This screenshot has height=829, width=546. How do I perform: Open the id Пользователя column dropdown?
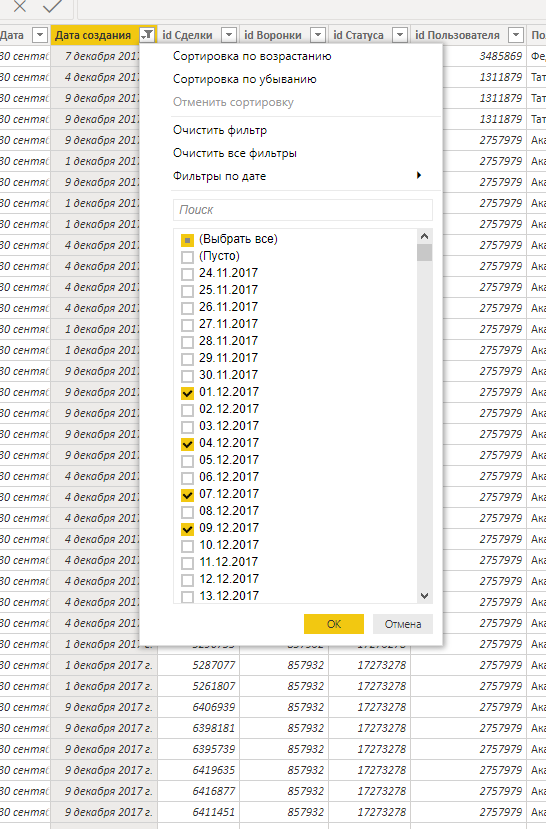(x=516, y=35)
